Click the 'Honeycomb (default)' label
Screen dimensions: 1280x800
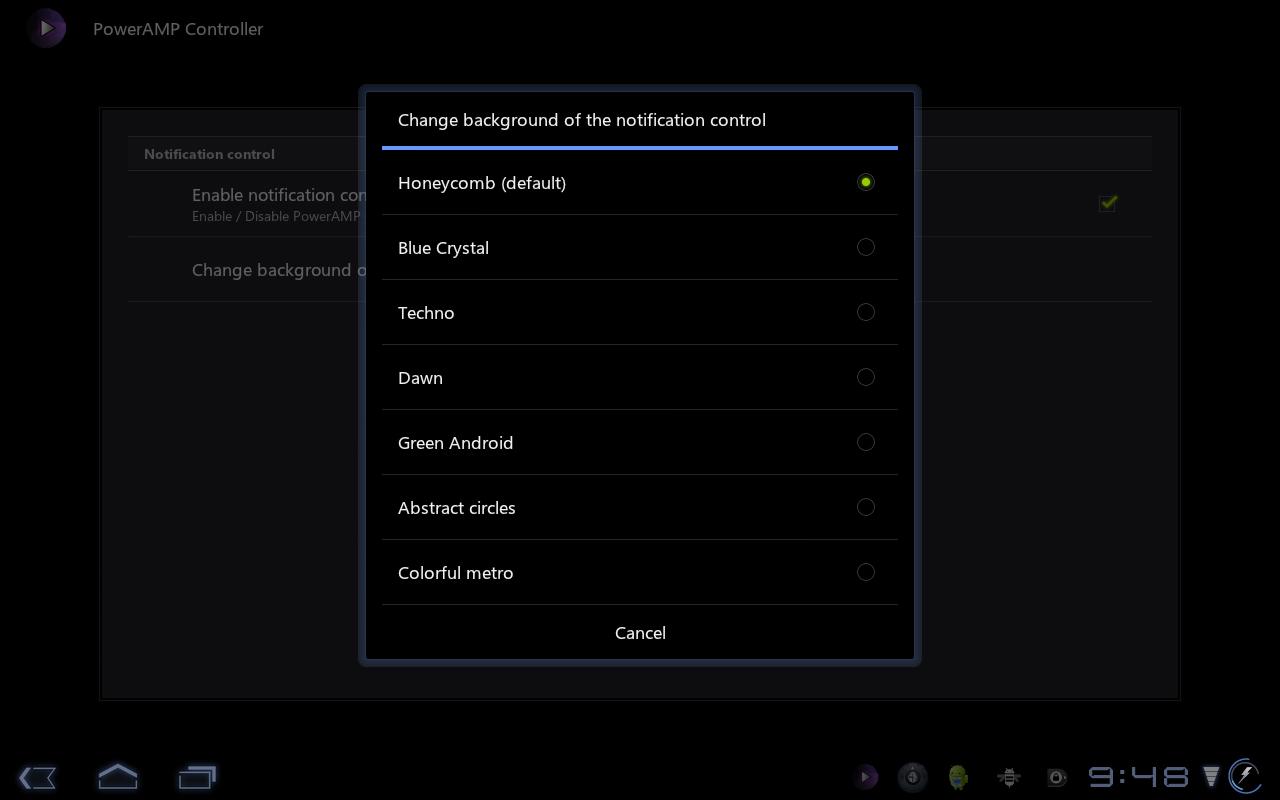coord(482,183)
